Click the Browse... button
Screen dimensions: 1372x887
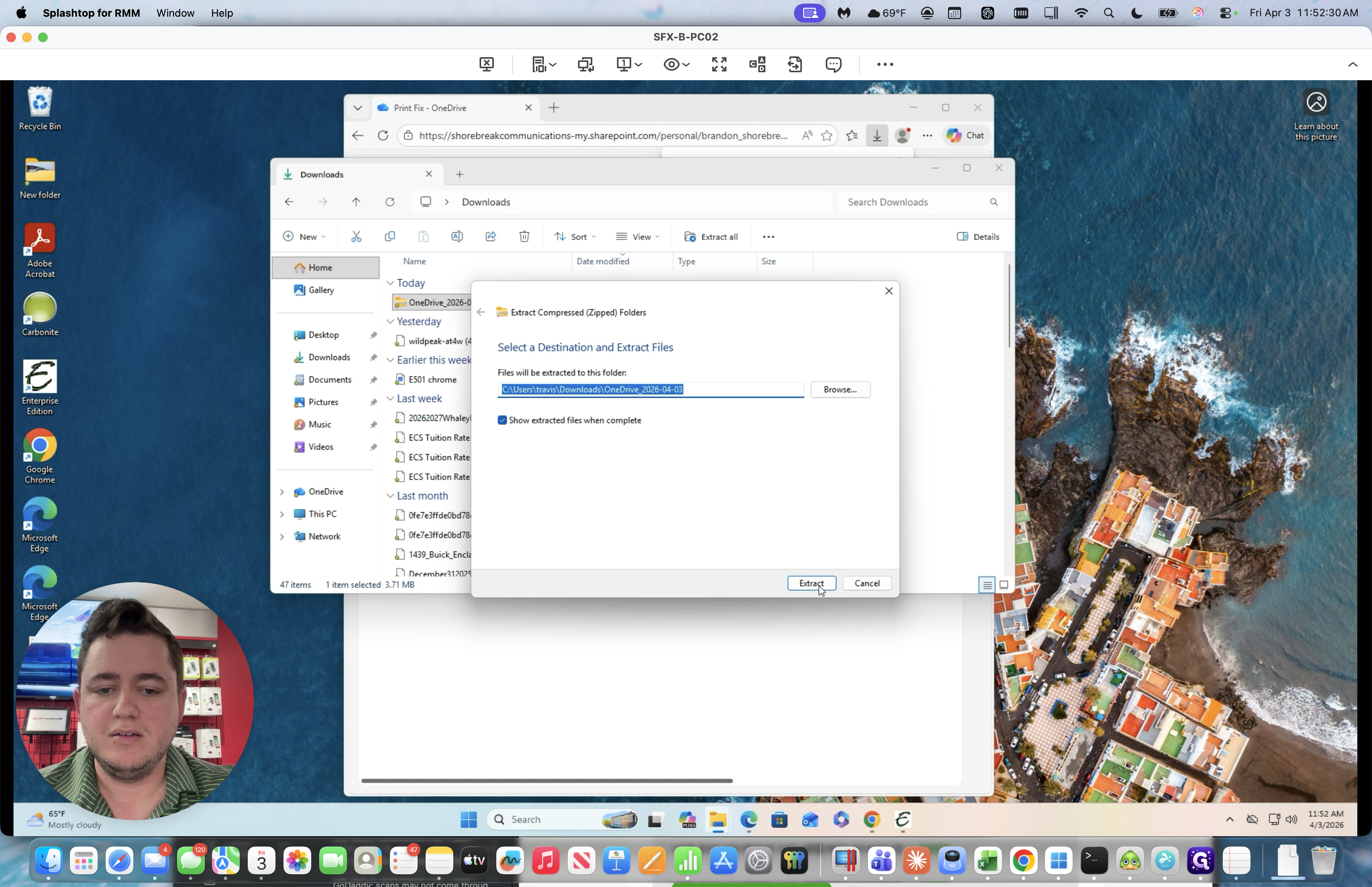pos(839,390)
